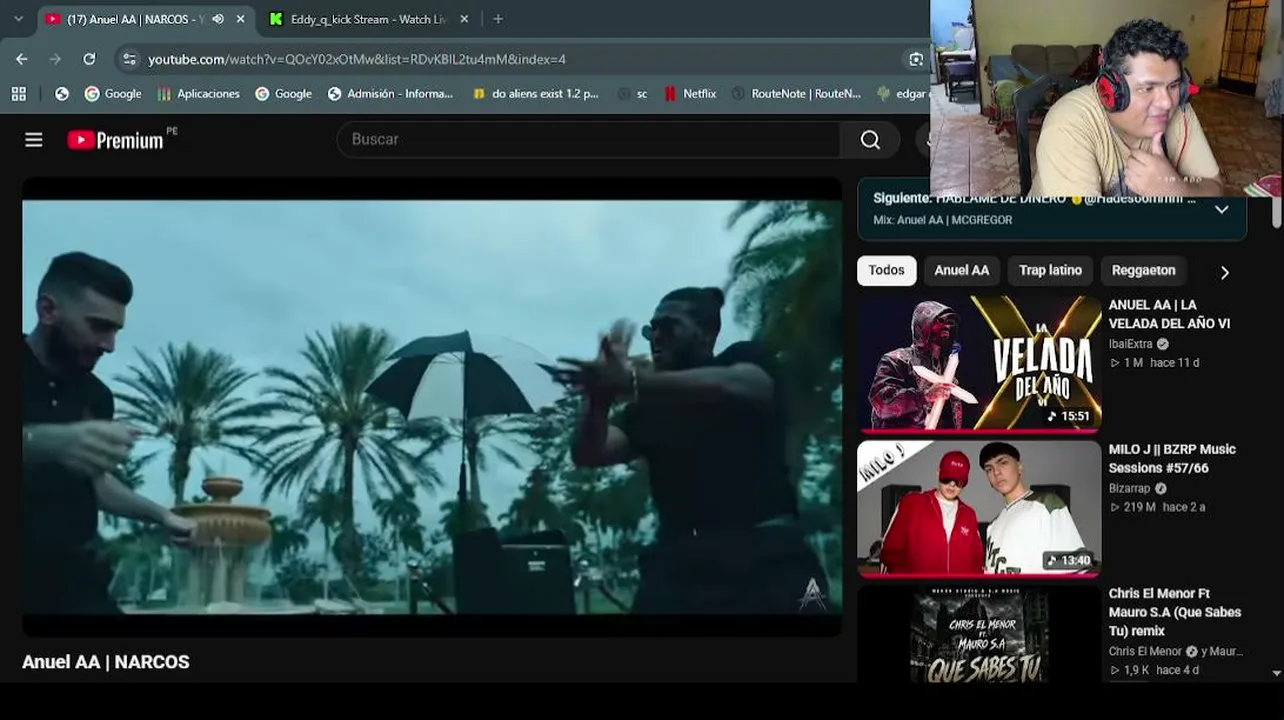
Task: Click the Google Lens icon in address bar
Action: tap(916, 59)
